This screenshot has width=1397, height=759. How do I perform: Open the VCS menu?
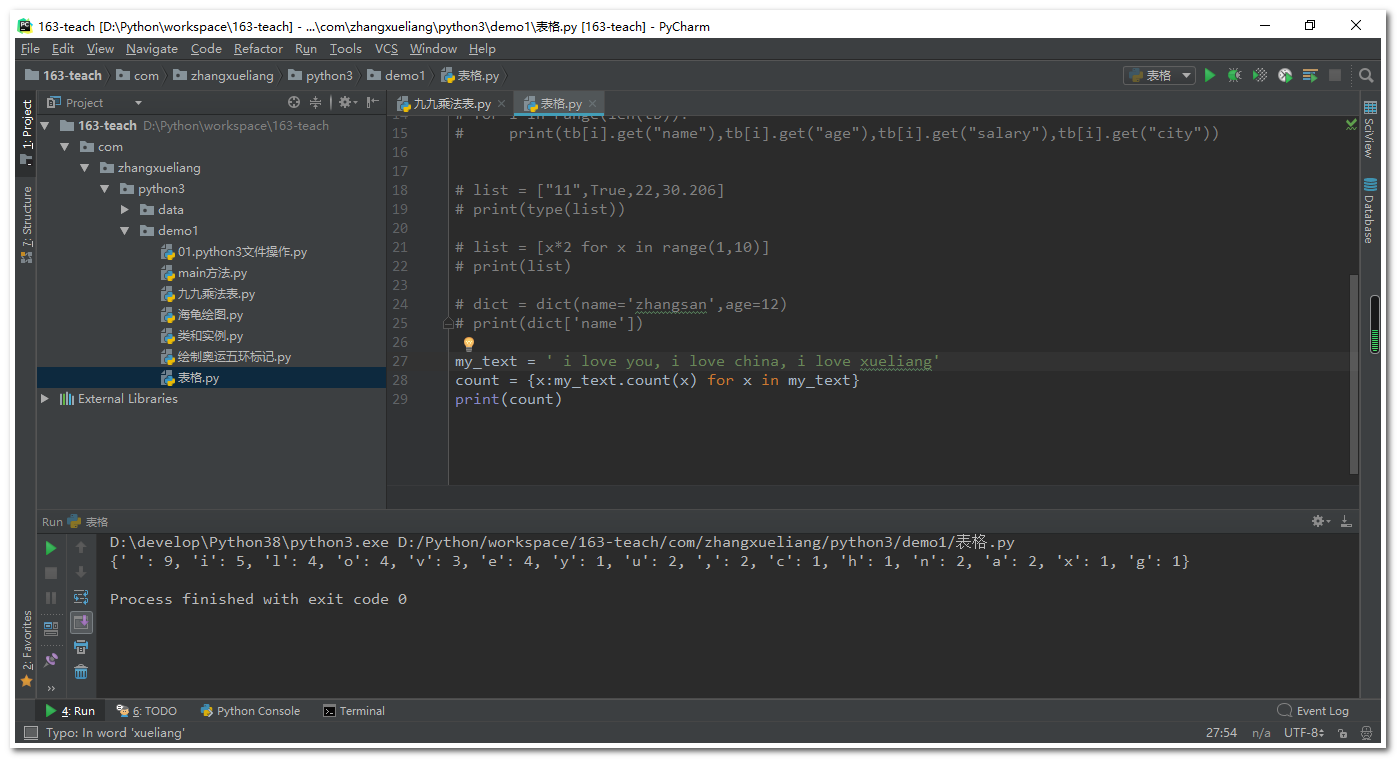pos(386,49)
